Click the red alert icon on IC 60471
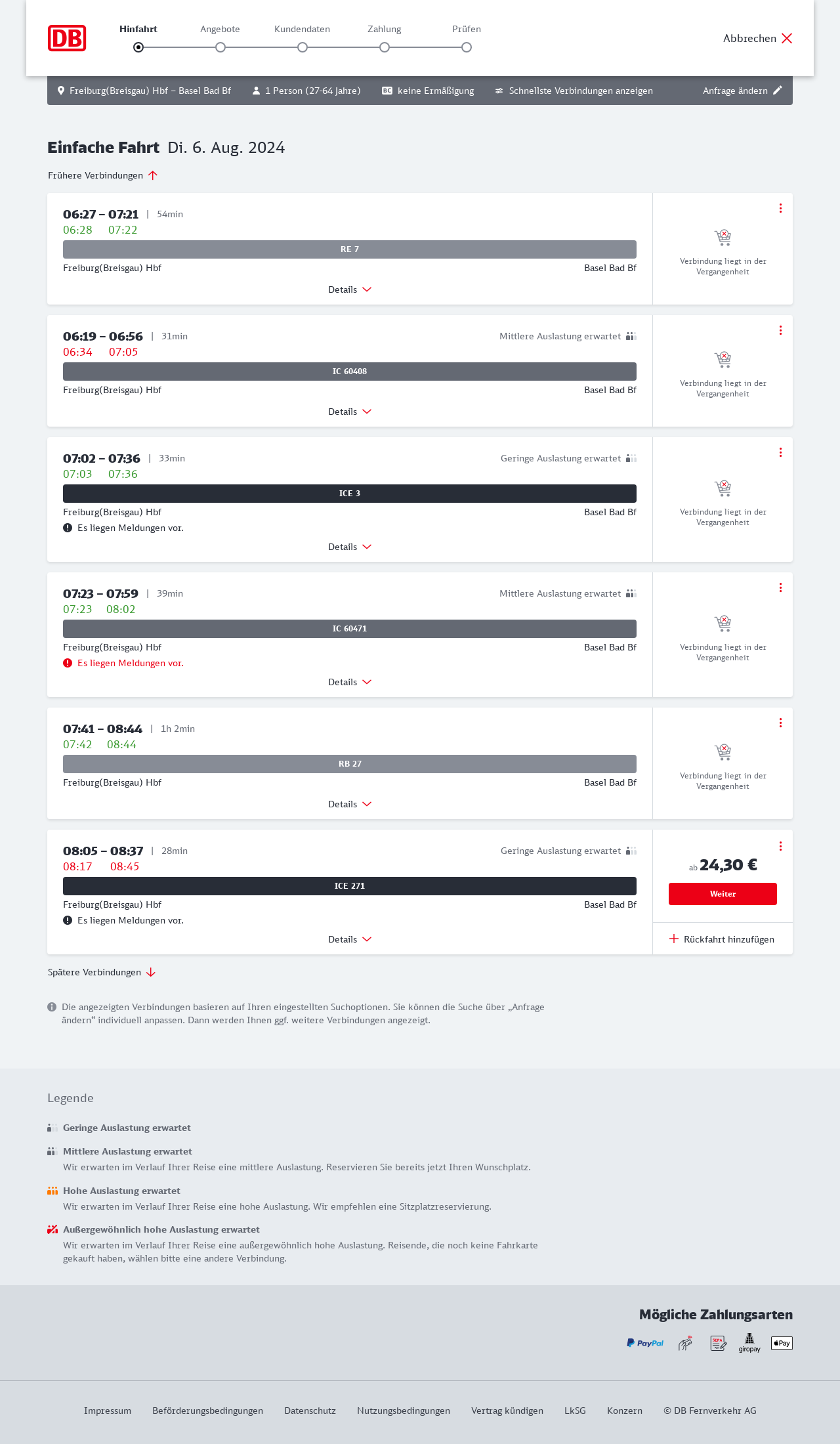Image resolution: width=840 pixels, height=1444 pixels. (x=68, y=663)
